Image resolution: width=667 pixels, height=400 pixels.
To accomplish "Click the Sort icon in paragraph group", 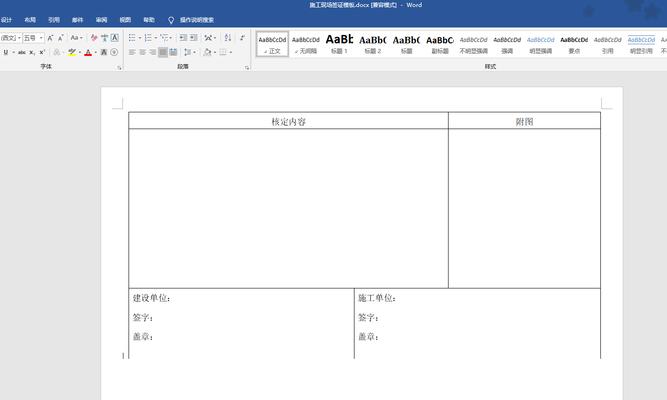I will coord(225,38).
